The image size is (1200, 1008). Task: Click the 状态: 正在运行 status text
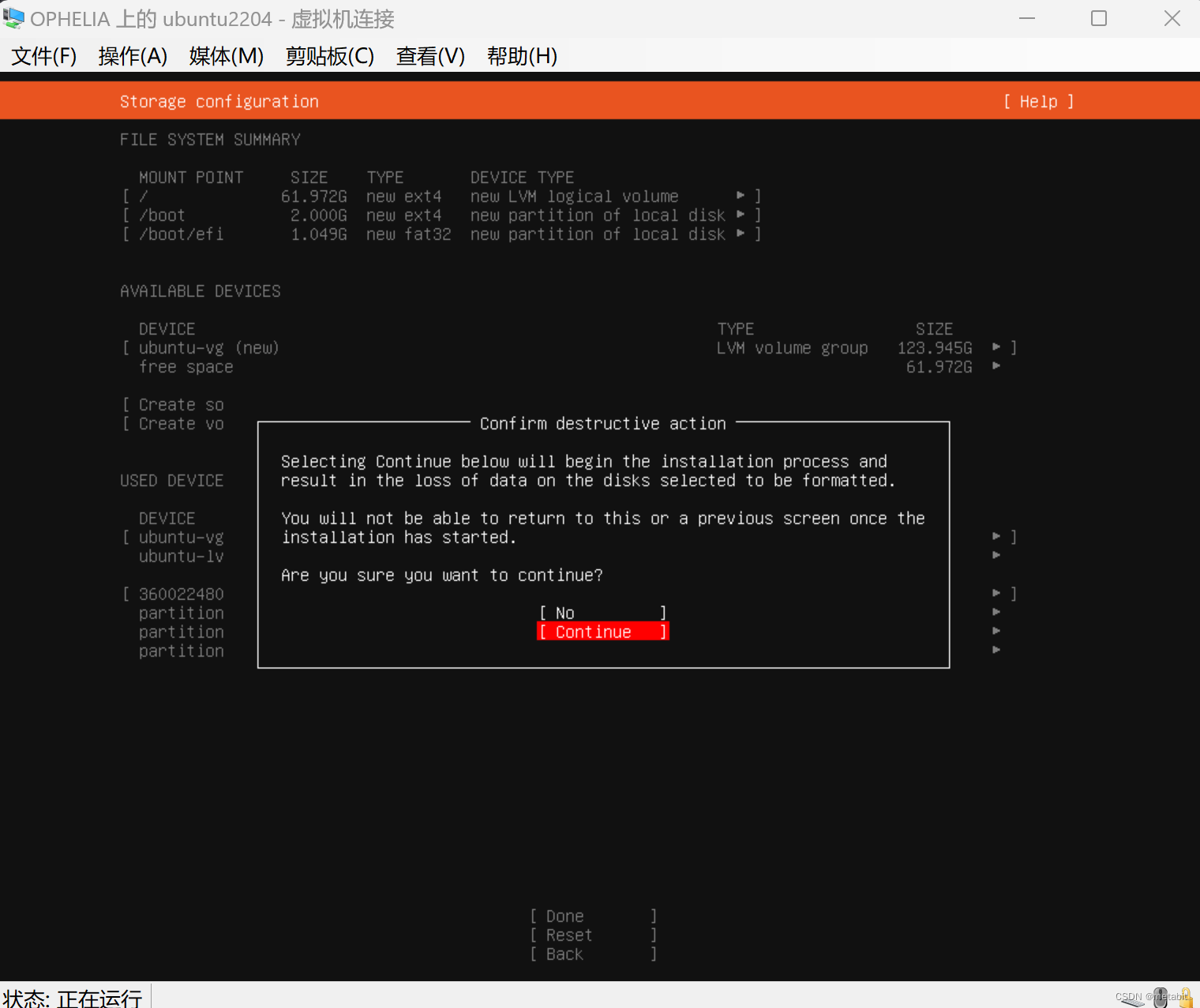73,998
